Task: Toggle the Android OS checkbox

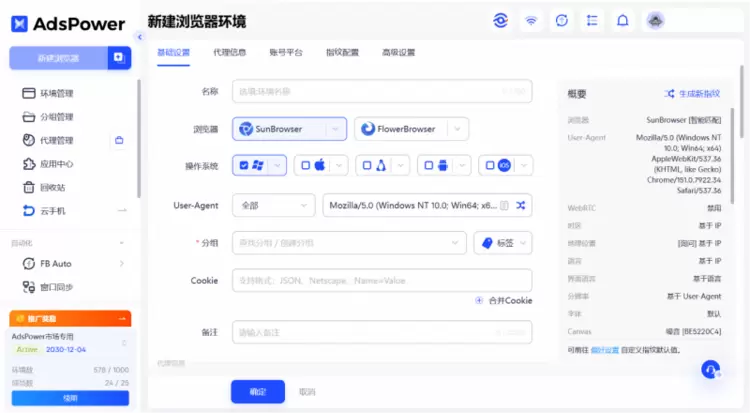Action: (429, 165)
